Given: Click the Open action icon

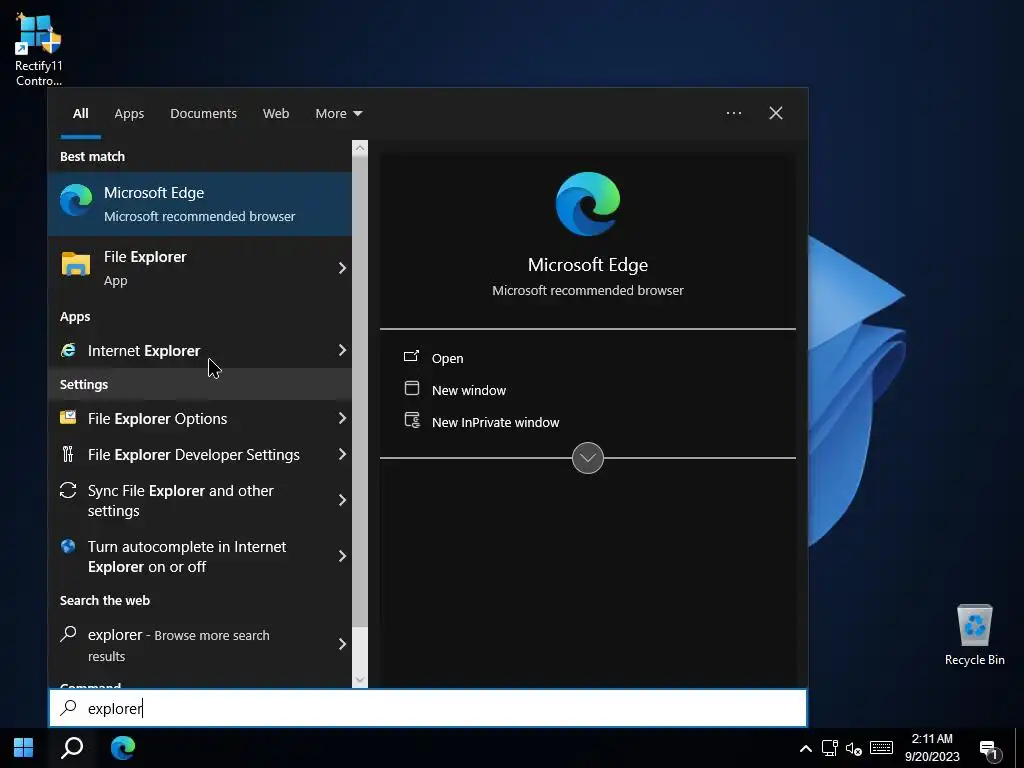Looking at the screenshot, I should [411, 357].
